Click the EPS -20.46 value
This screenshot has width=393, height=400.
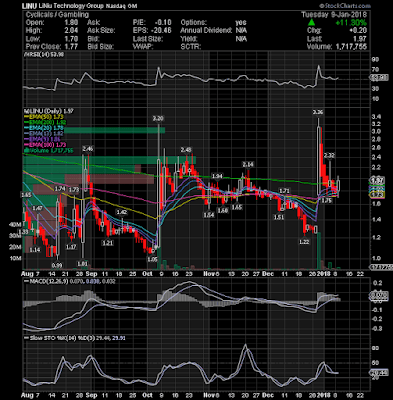coord(161,31)
